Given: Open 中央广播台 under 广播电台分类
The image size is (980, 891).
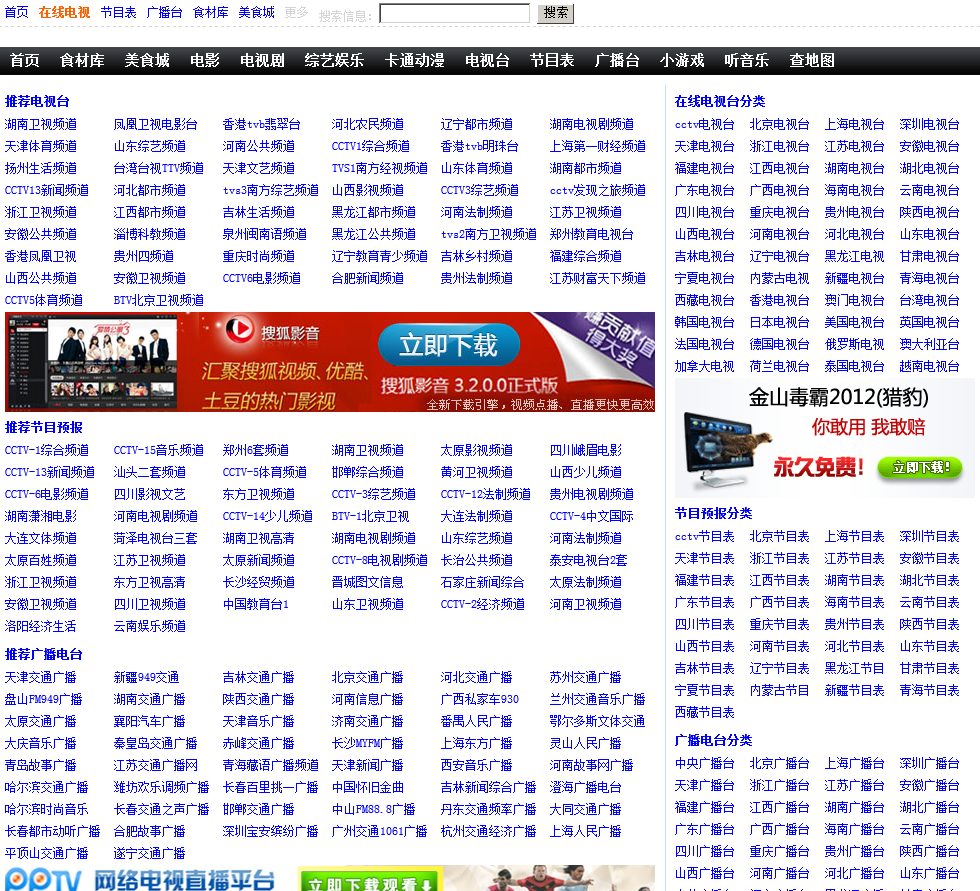Looking at the screenshot, I should 704,763.
